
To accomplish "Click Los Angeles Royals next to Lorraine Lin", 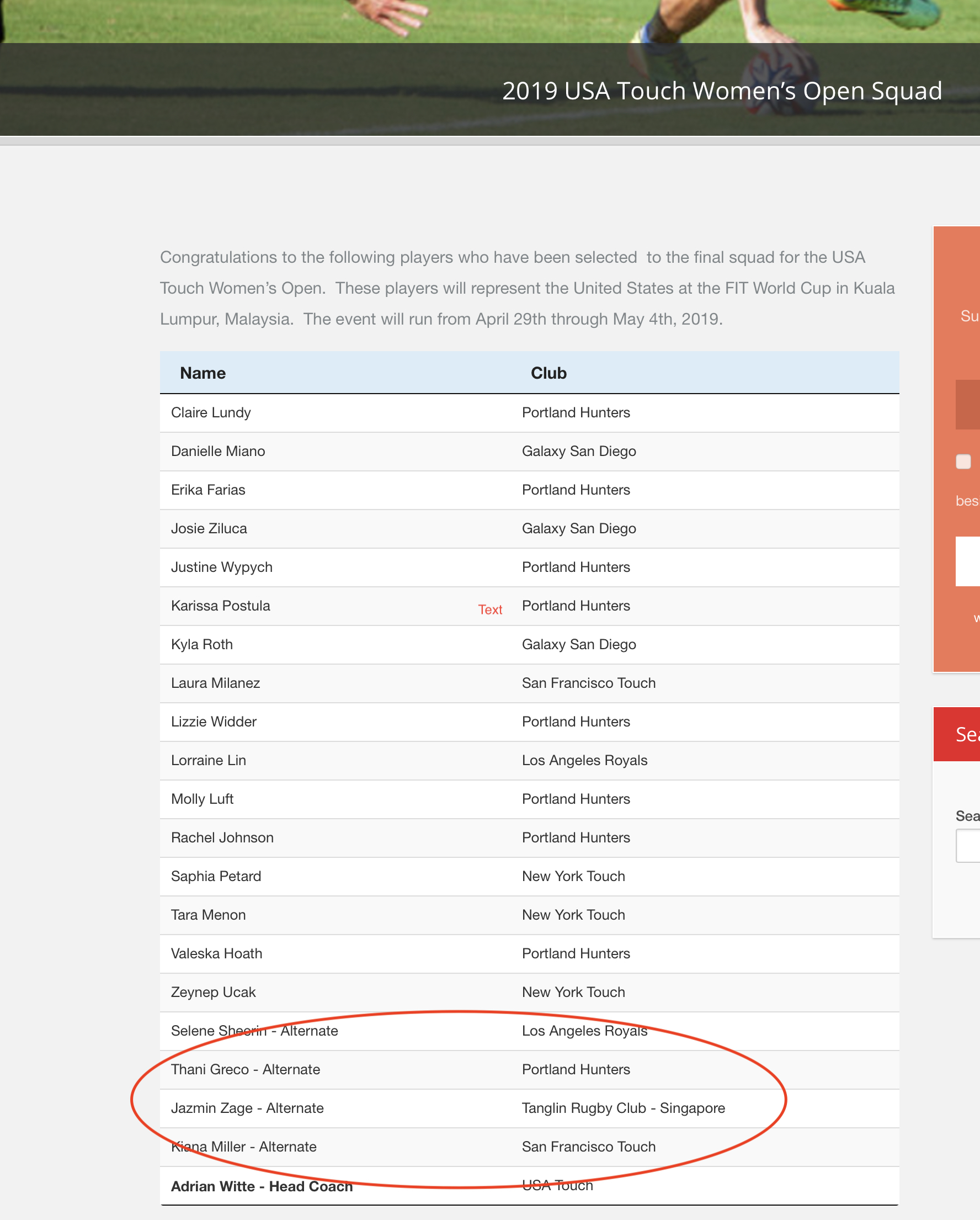I will (585, 761).
